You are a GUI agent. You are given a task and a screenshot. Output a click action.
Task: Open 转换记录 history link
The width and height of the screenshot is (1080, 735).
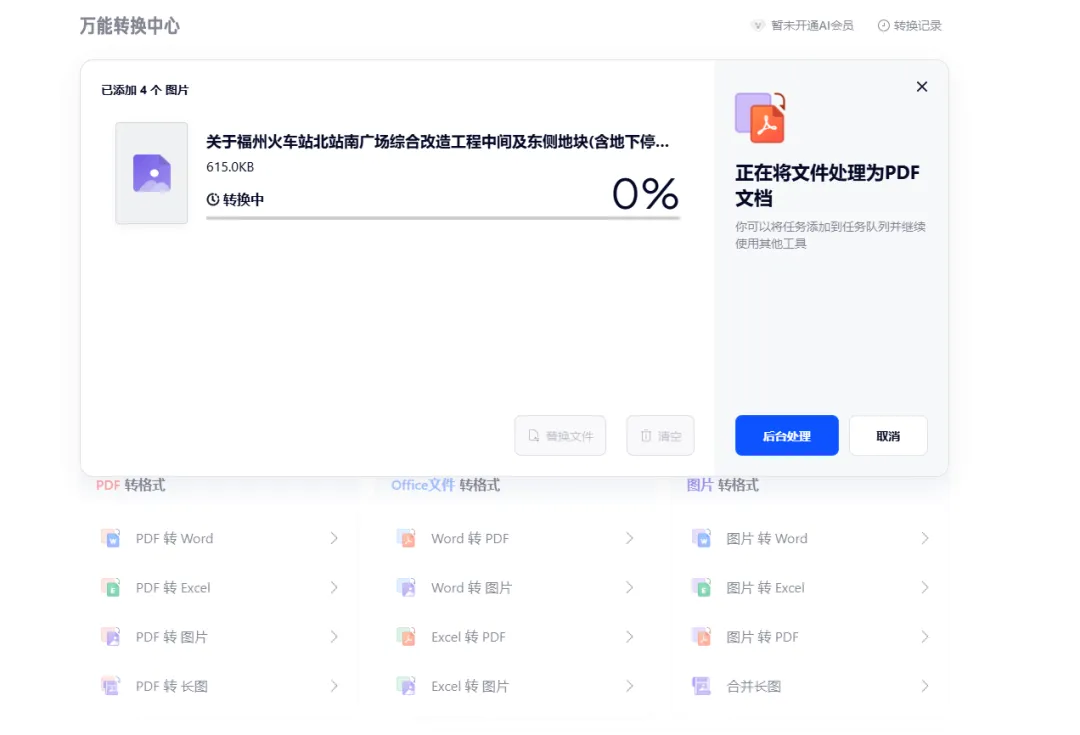(x=909, y=25)
